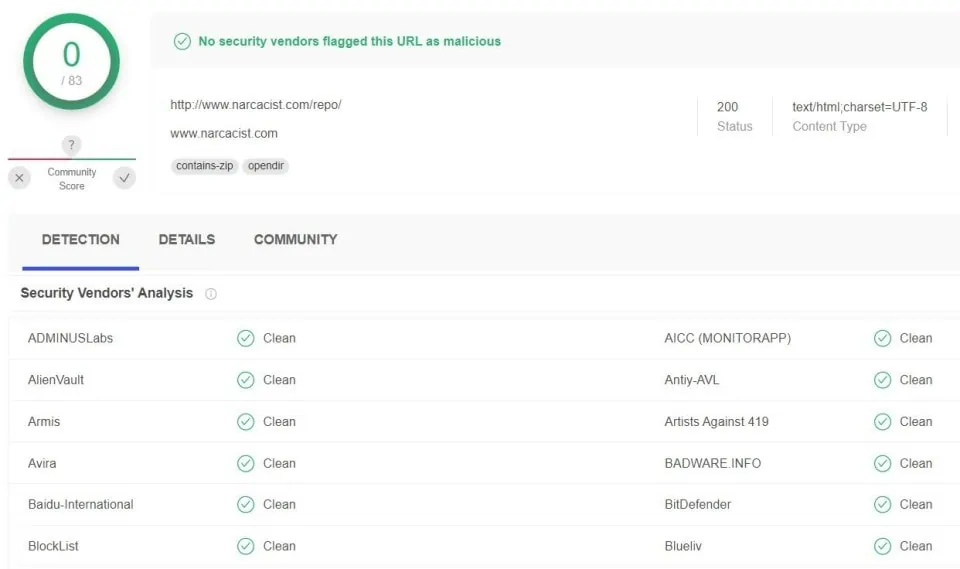960x569 pixels.
Task: Click the Content Type label
Action: coord(830,126)
